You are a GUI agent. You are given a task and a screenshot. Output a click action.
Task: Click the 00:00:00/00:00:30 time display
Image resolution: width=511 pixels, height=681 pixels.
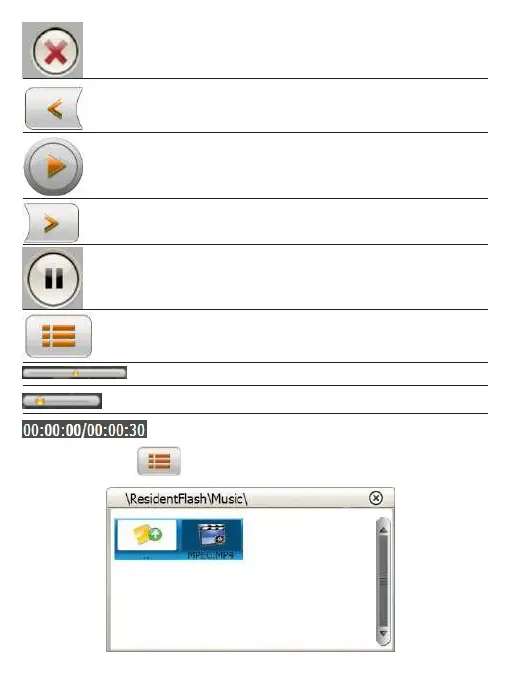pyautogui.click(x=84, y=430)
